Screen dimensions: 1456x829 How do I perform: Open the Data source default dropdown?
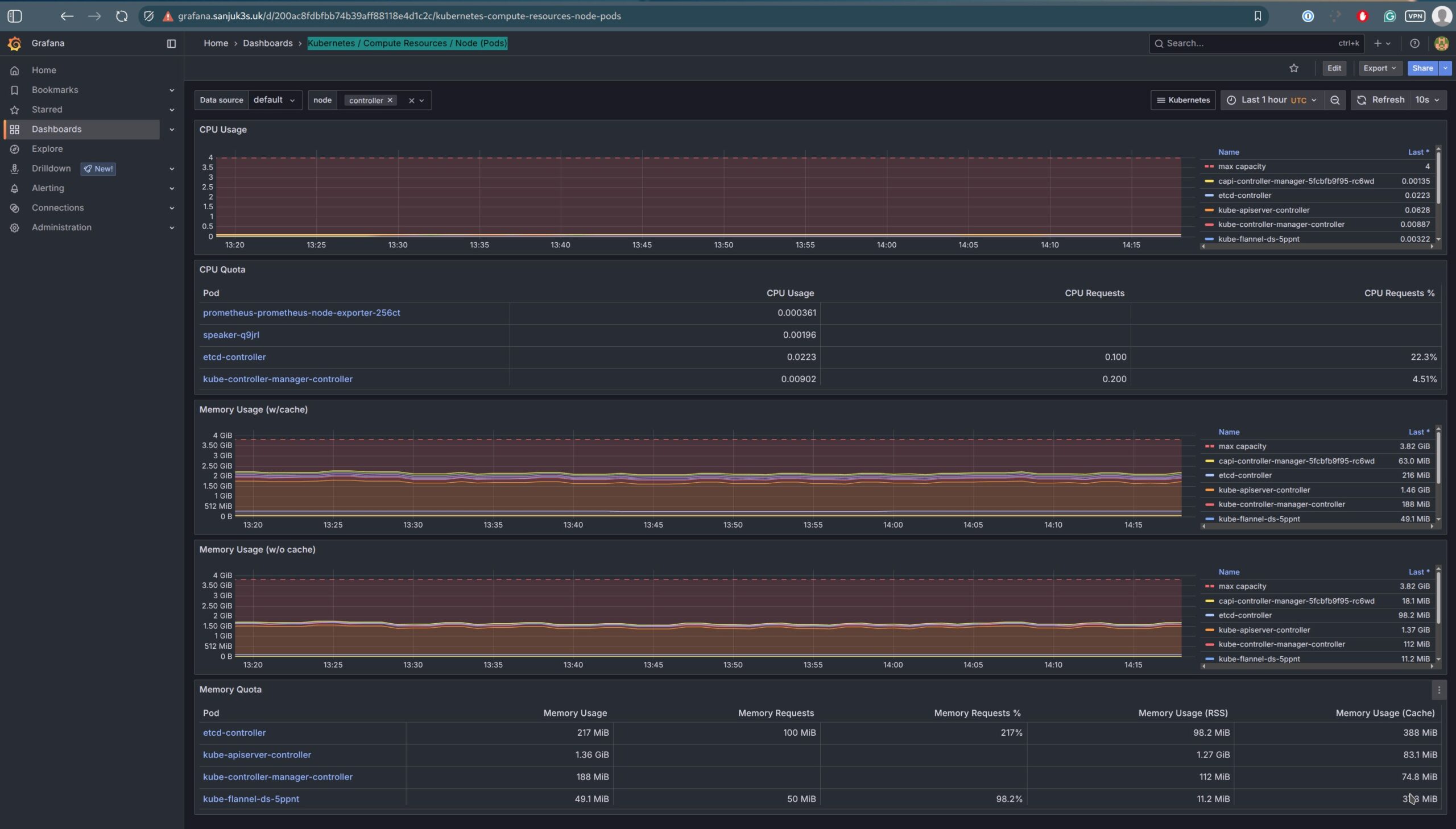[275, 100]
